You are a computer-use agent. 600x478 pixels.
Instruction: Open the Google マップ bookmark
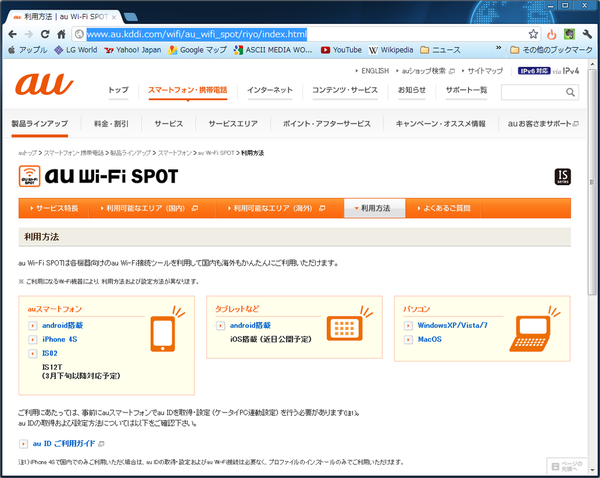pyautogui.click(x=197, y=50)
